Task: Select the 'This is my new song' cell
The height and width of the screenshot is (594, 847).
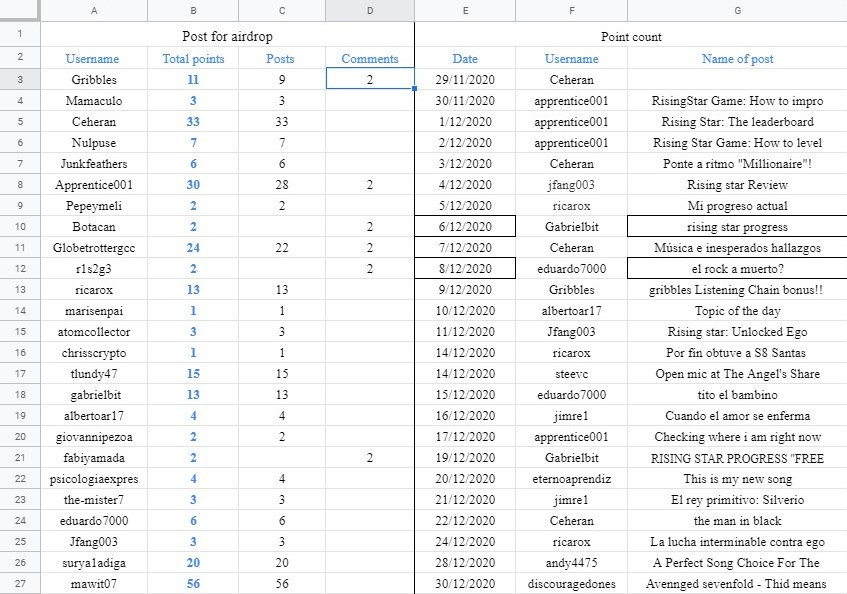Action: [x=737, y=479]
